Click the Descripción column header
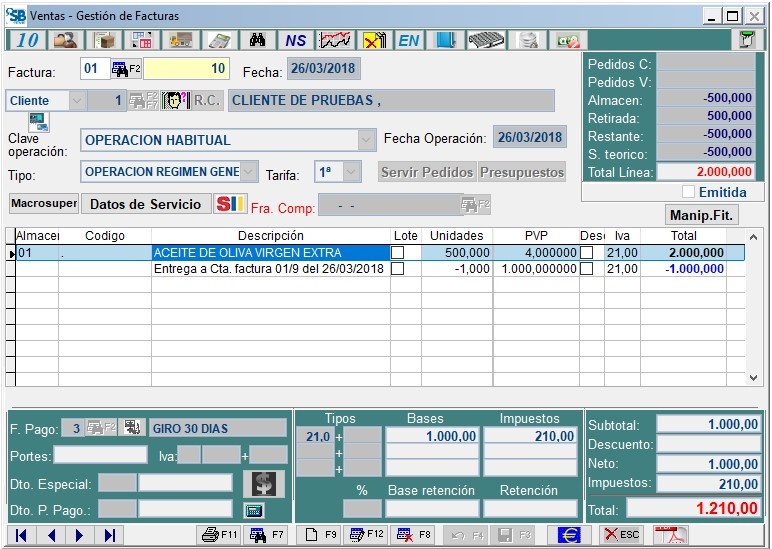772x549 pixels. pos(270,235)
